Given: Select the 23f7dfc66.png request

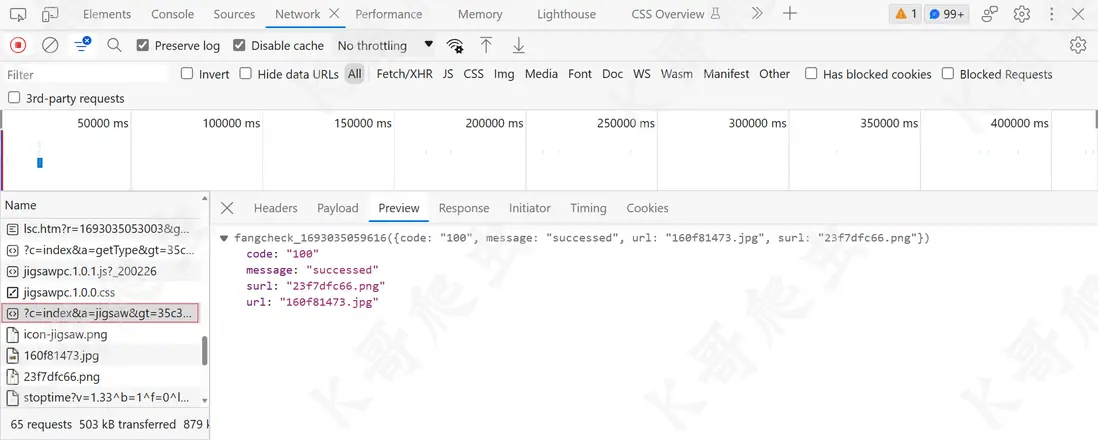Looking at the screenshot, I should tap(100, 376).
